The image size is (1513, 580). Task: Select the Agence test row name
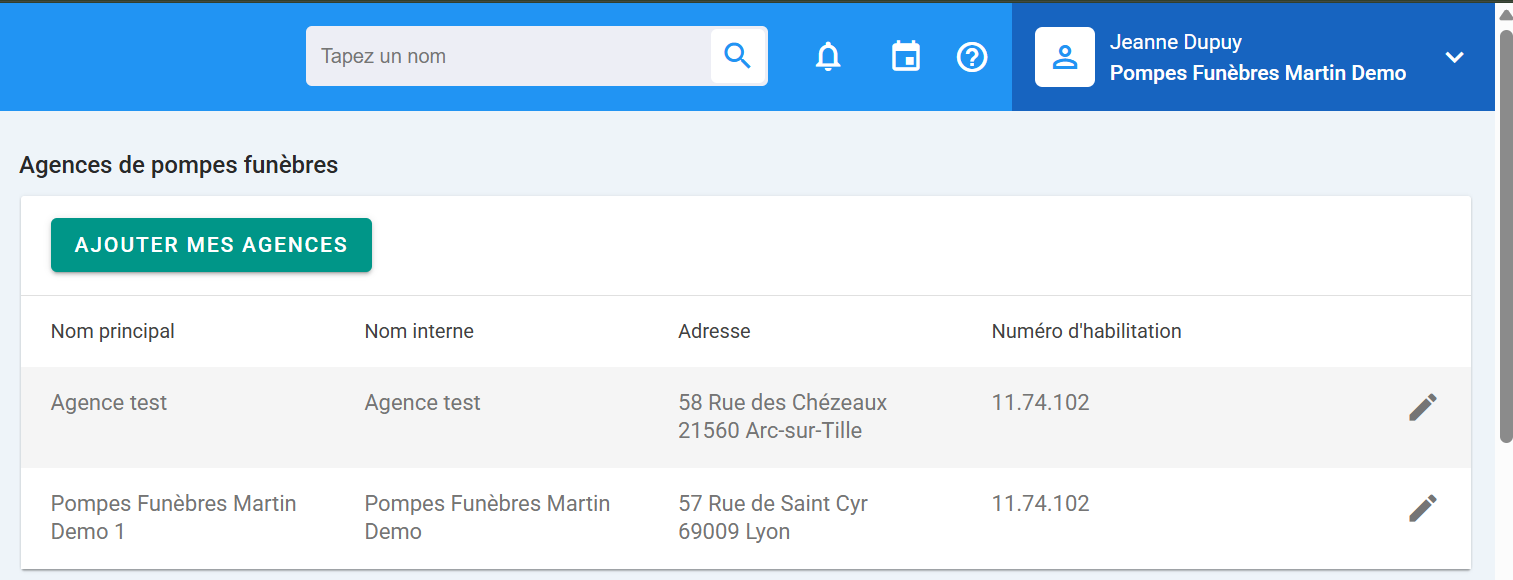[x=109, y=403]
